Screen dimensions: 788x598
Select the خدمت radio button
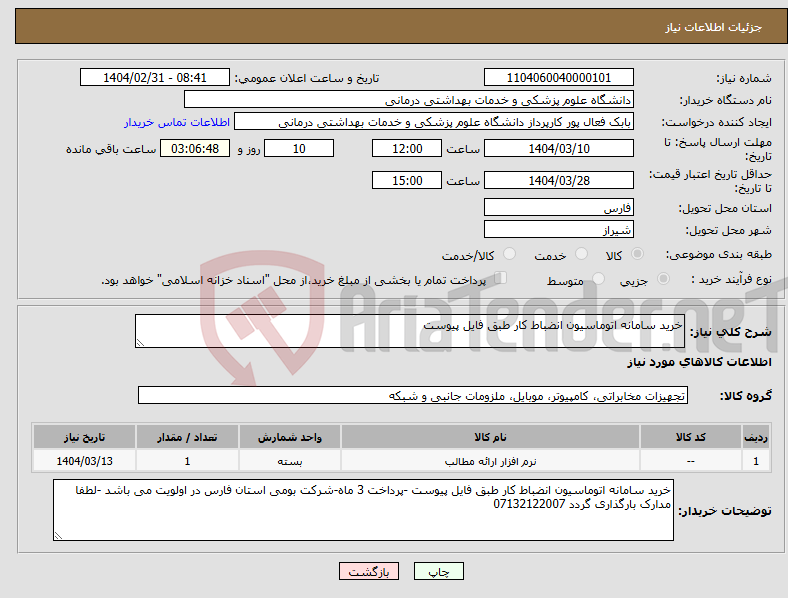pyautogui.click(x=581, y=254)
